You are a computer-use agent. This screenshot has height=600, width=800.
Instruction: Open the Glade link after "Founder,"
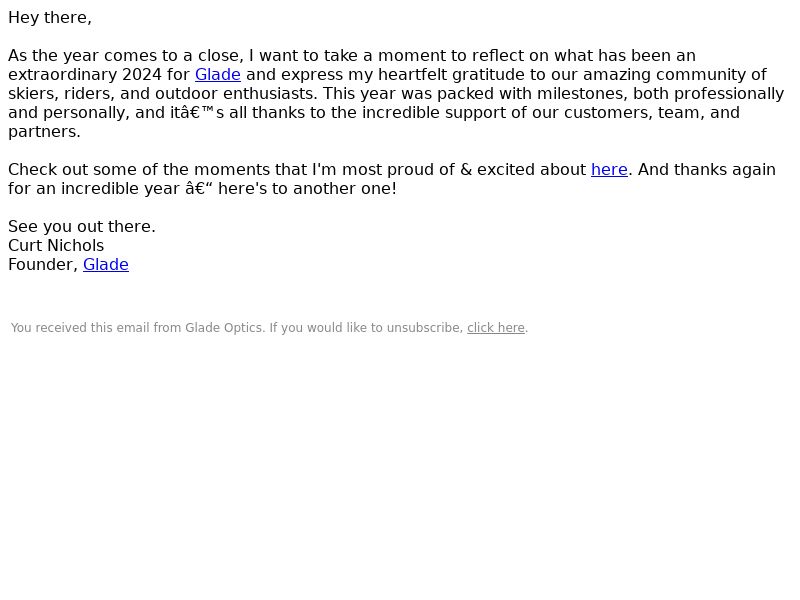106,264
